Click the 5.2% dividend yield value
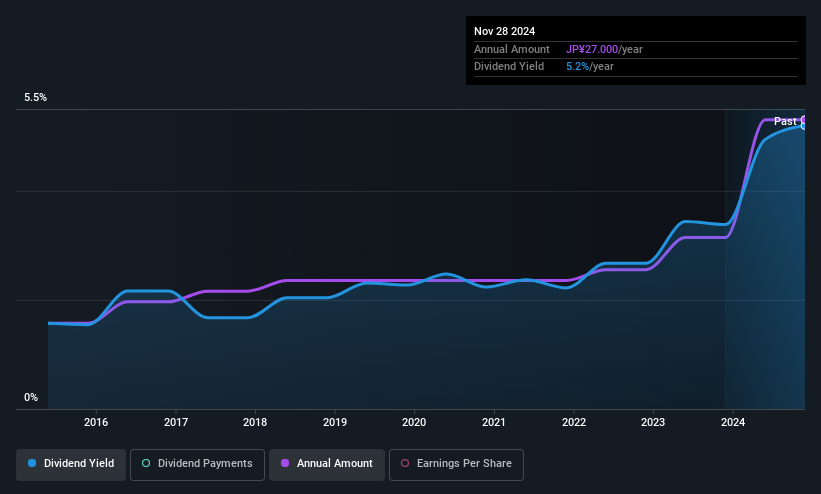The image size is (821, 494). (578, 67)
